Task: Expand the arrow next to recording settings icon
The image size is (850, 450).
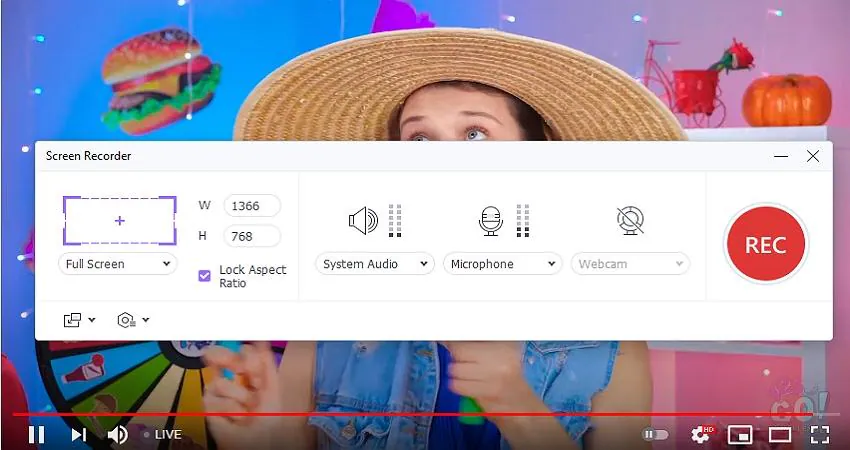Action: point(146,320)
